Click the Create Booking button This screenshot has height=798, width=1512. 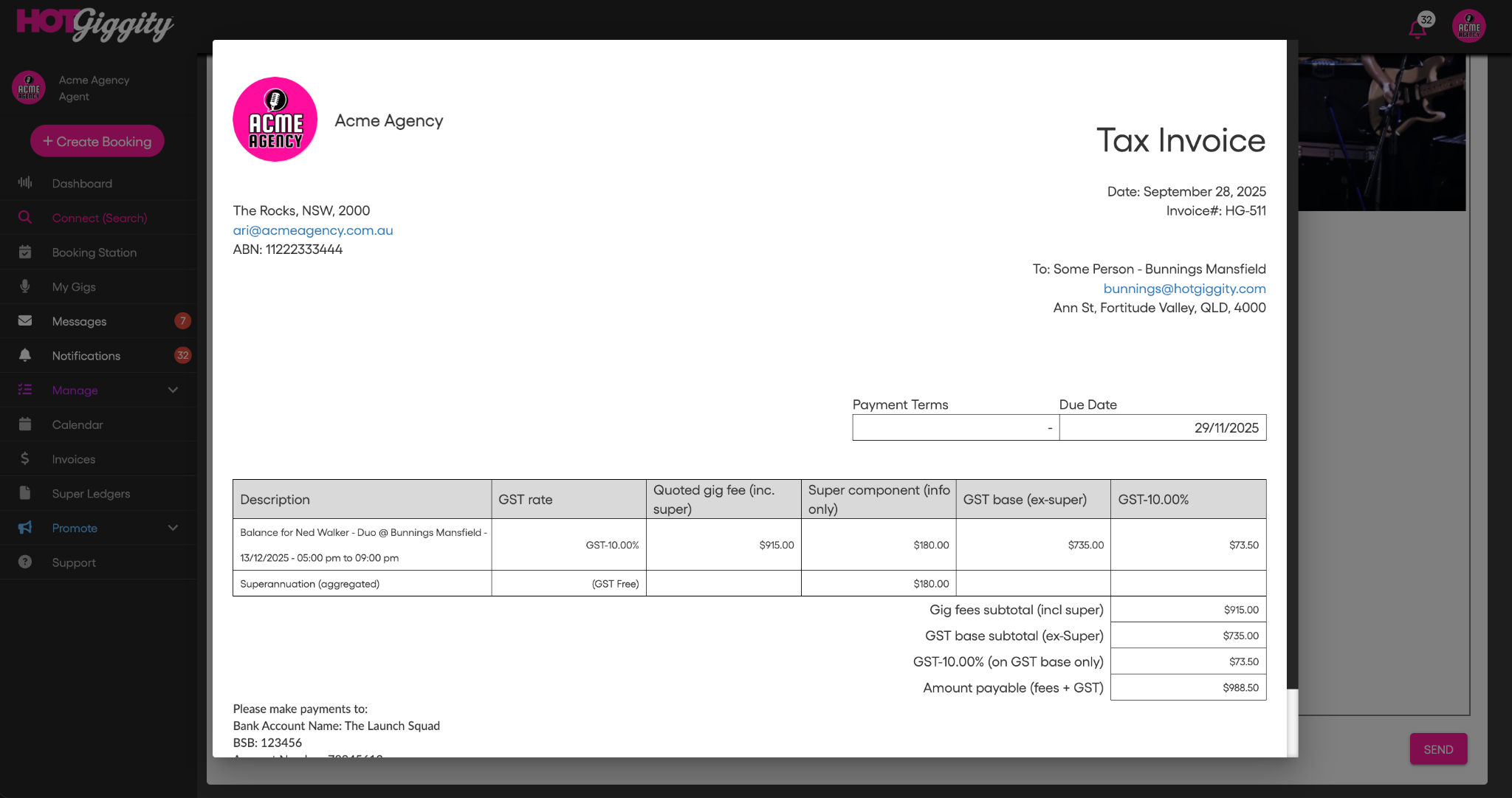pyautogui.click(x=97, y=141)
